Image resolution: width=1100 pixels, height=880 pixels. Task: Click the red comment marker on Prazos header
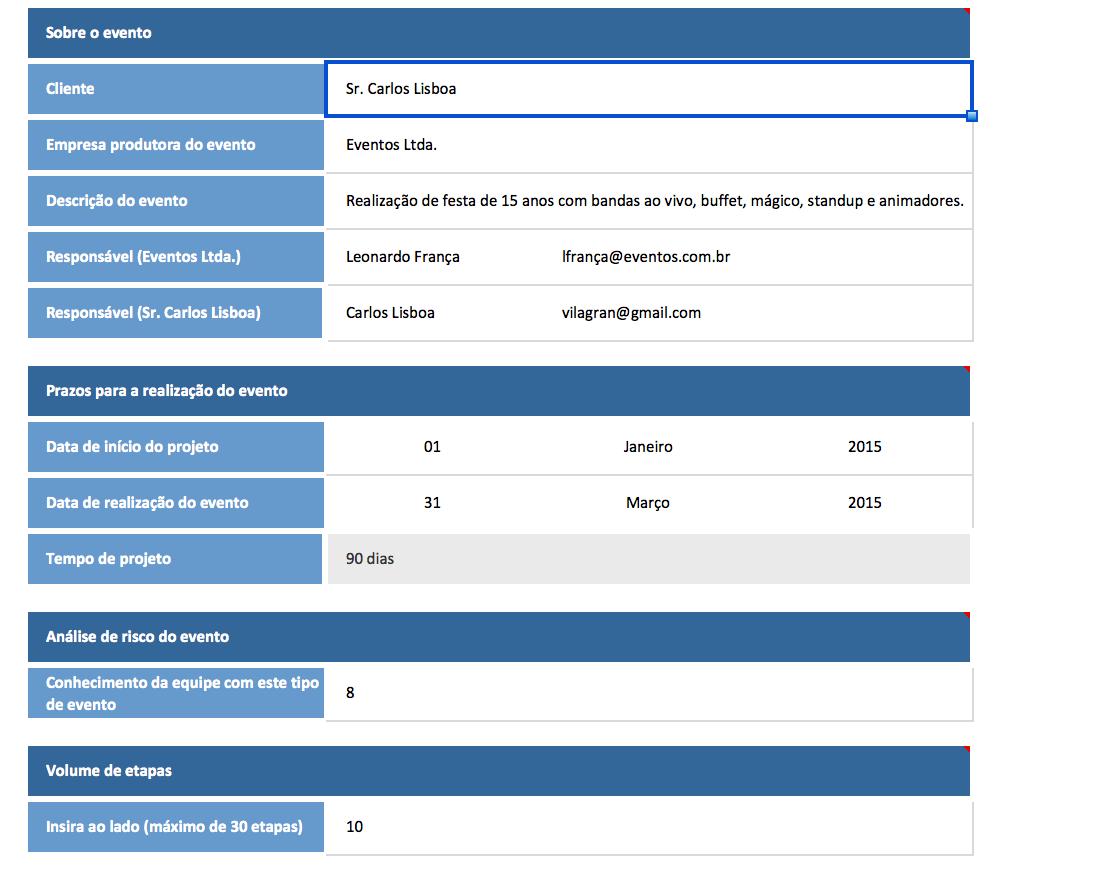point(966,369)
